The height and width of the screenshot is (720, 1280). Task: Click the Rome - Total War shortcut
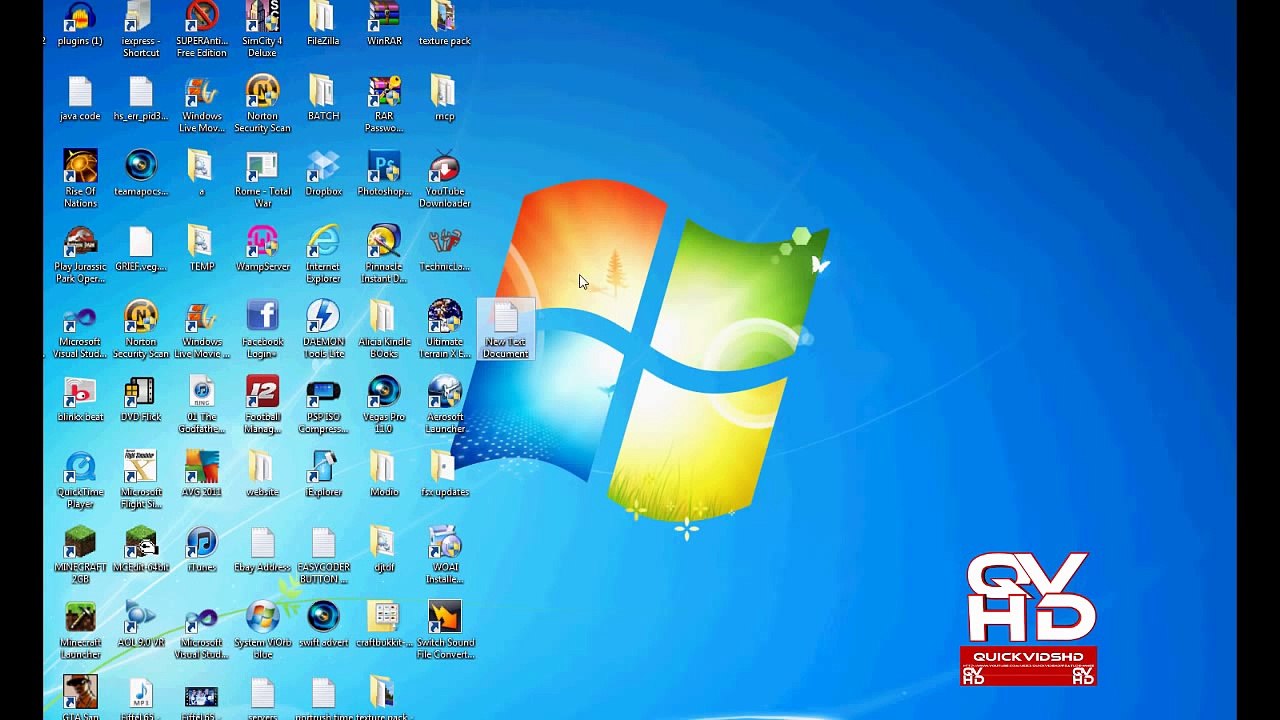[262, 179]
